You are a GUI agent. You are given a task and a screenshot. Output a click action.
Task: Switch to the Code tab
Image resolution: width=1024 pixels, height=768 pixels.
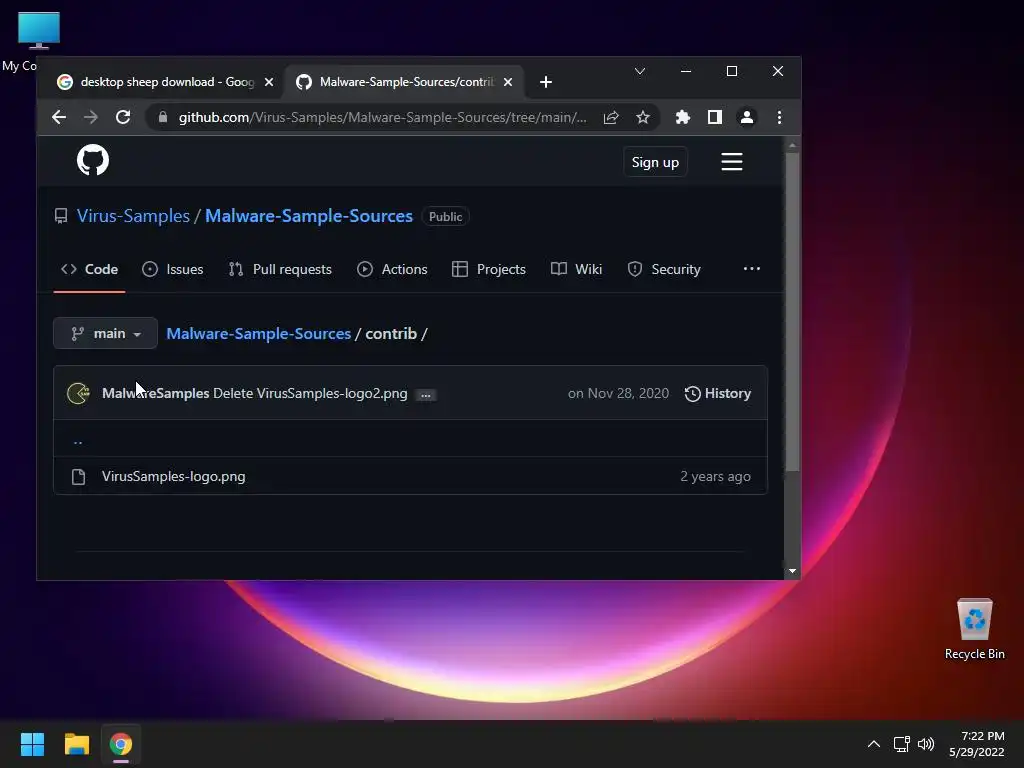(x=89, y=269)
